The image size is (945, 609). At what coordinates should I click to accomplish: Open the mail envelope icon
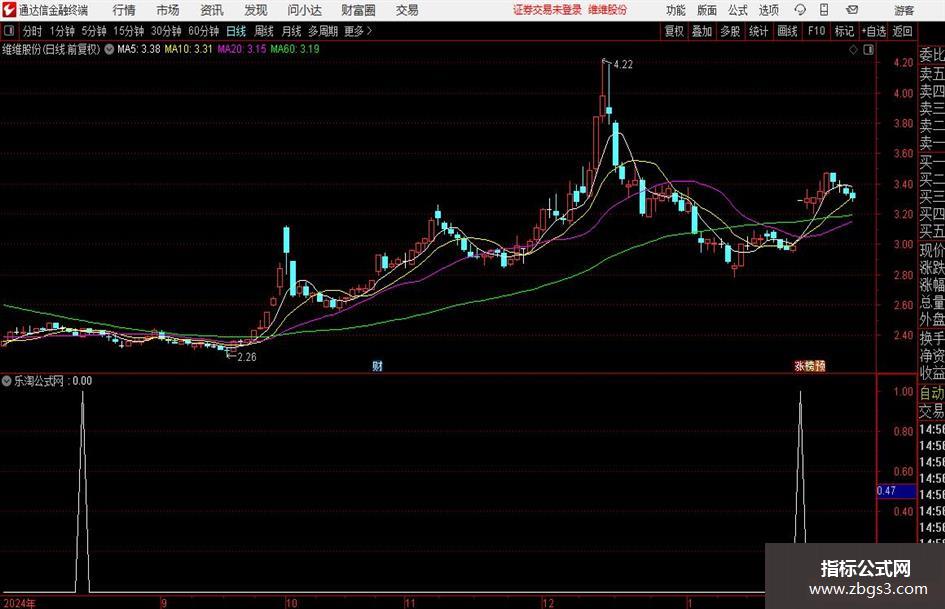852,10
